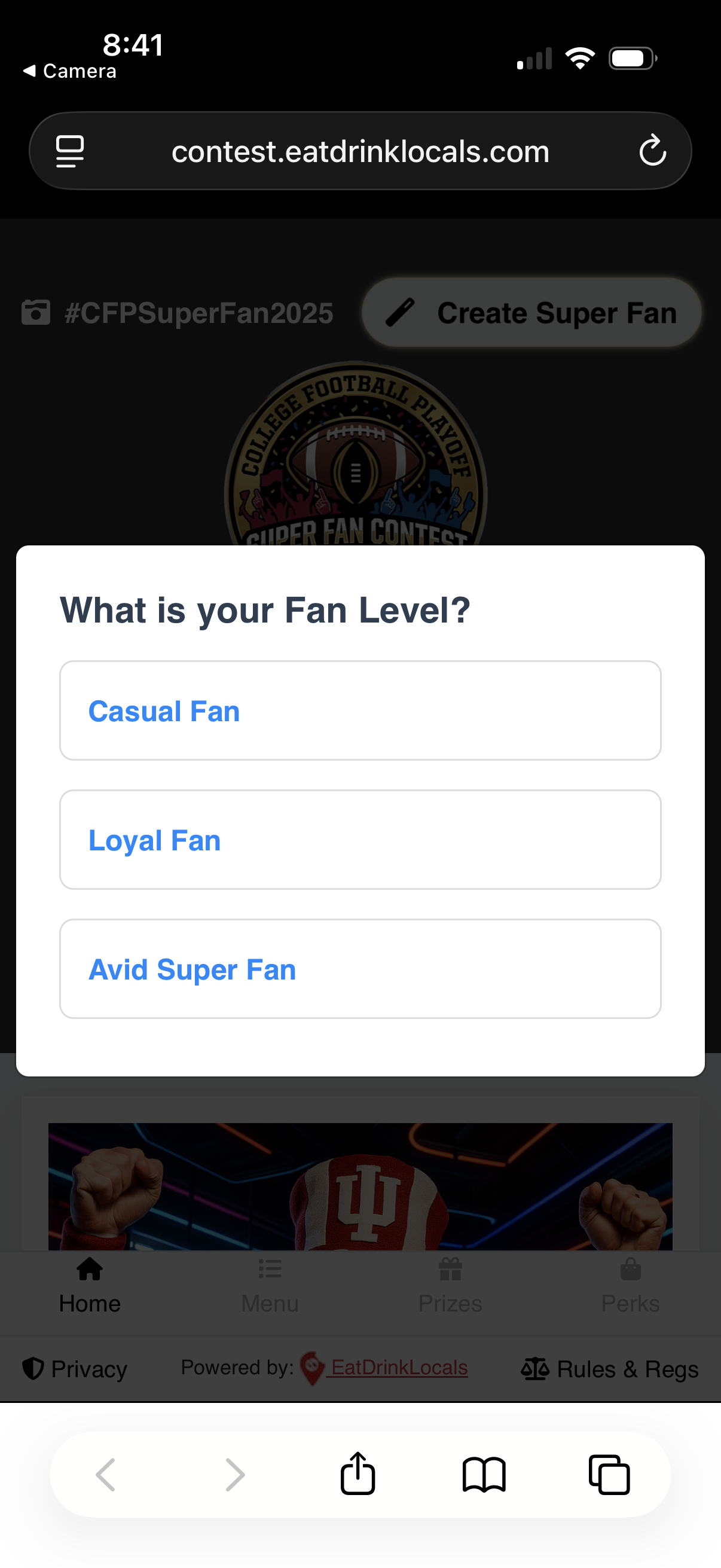Select Casual Fan as your fan level

360,710
